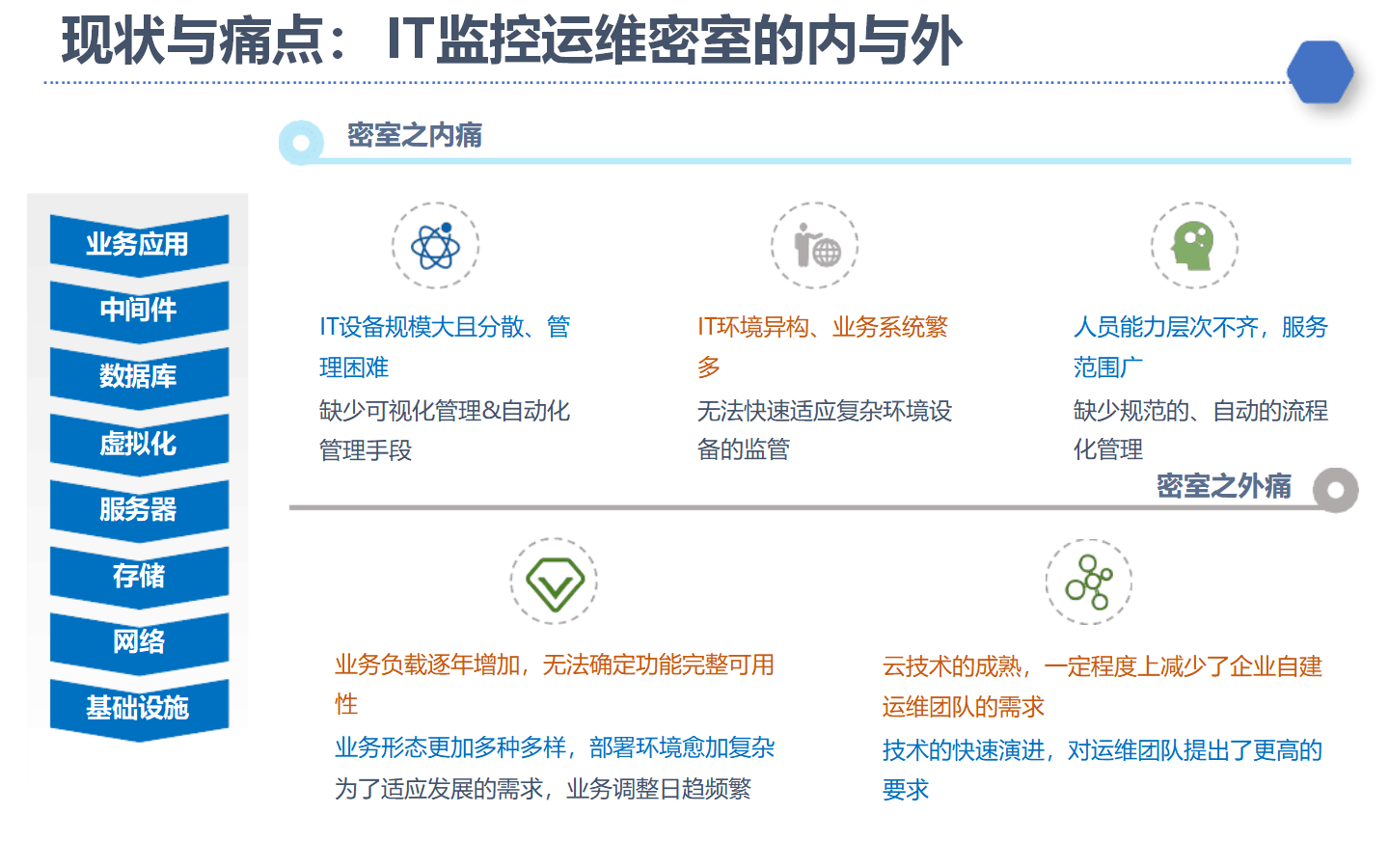Select the 基础设施 layer block
This screenshot has height=868, width=1389.
click(x=139, y=709)
